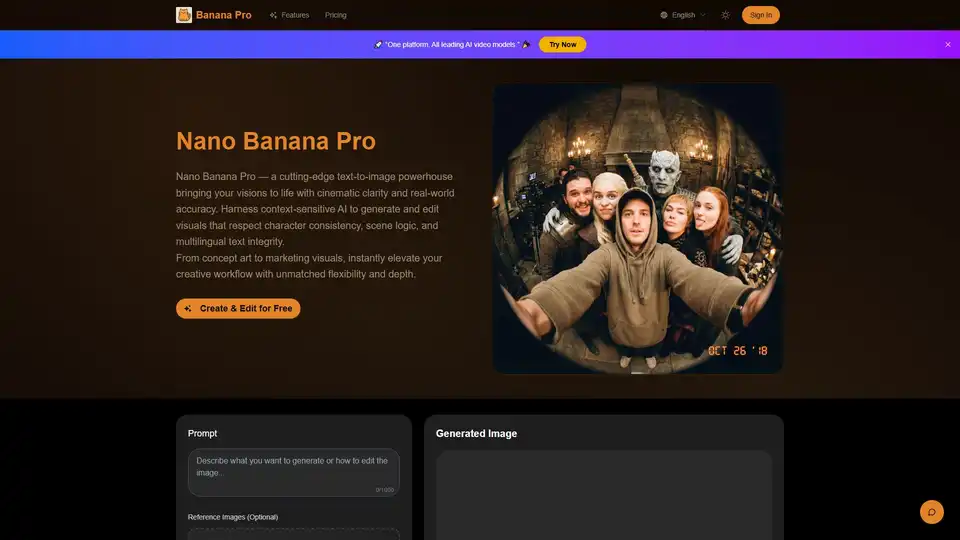Toggle the light/dark theme sun icon
This screenshot has width=960, height=540.
[726, 15]
